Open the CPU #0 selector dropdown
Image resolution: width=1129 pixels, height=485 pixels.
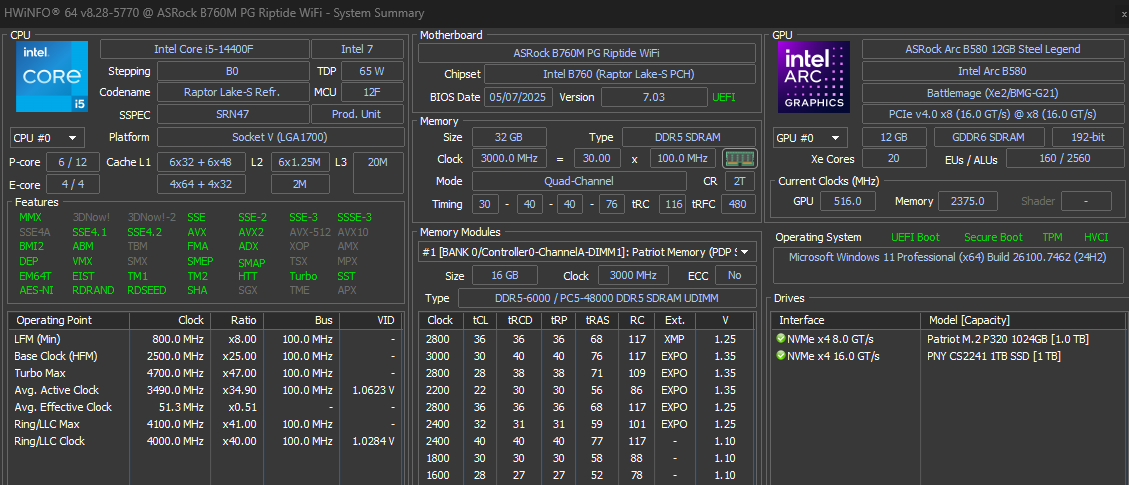coord(47,138)
